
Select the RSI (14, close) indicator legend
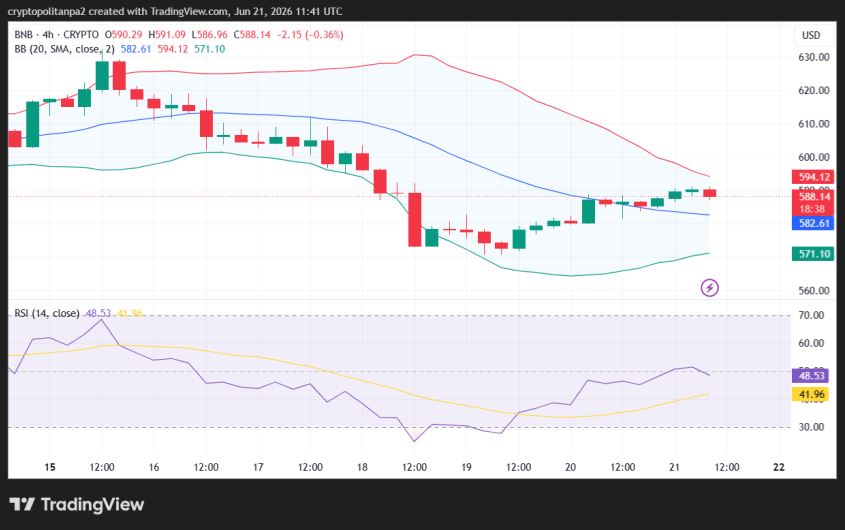[47, 313]
